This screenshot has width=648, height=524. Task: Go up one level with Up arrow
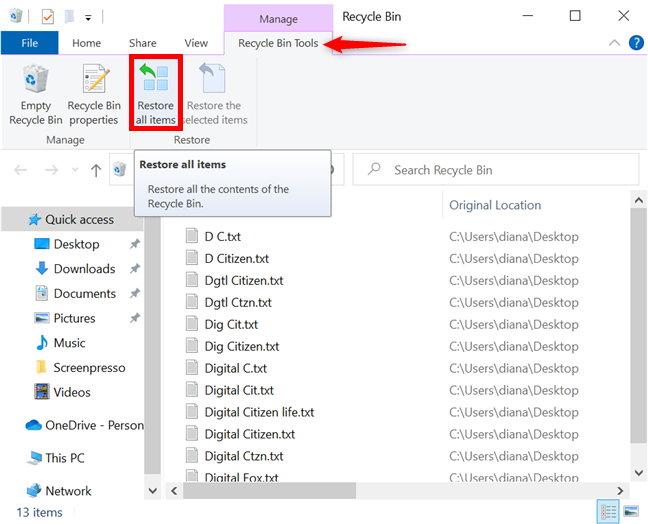(96, 170)
